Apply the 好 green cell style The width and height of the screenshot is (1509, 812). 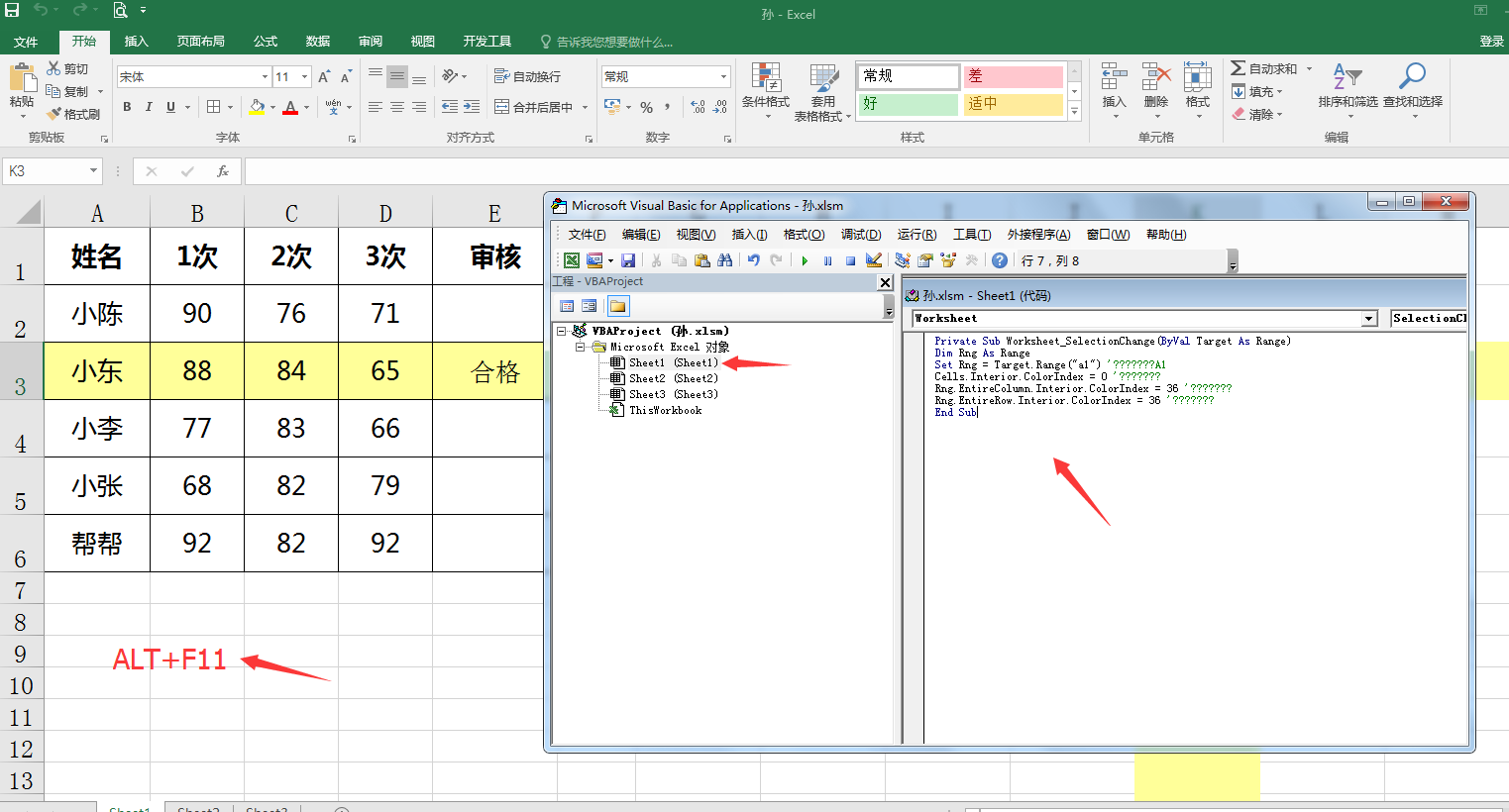click(x=909, y=104)
